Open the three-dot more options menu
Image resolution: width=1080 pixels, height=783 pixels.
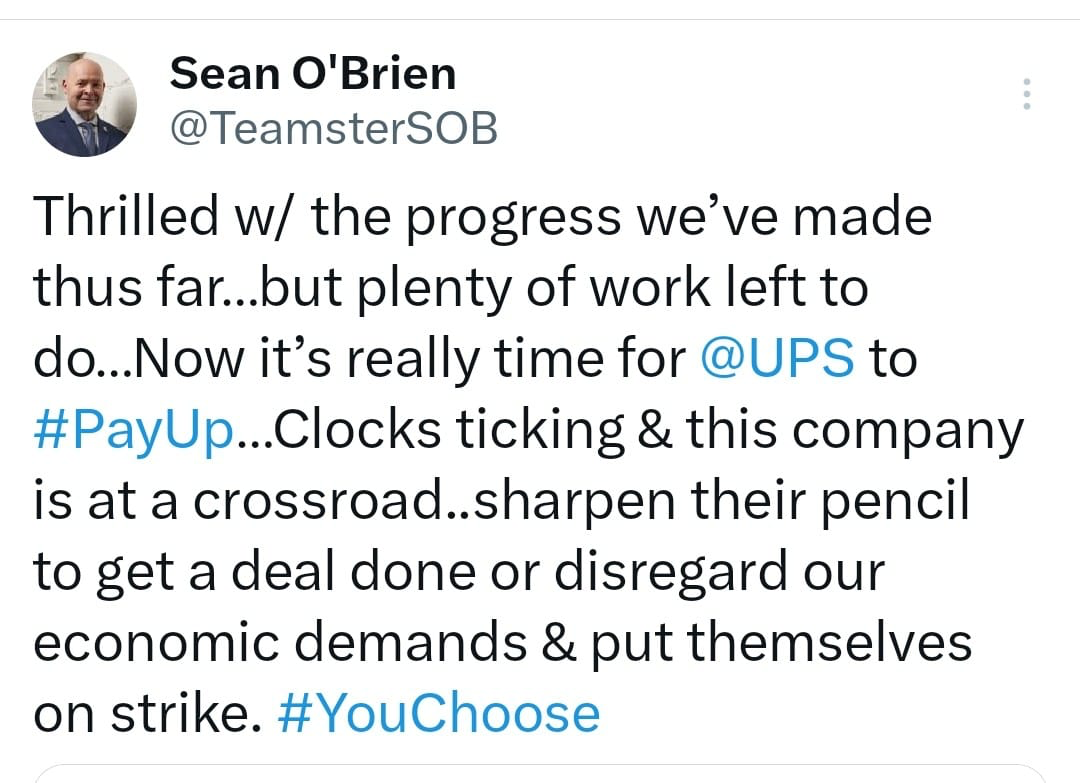coord(1026,94)
